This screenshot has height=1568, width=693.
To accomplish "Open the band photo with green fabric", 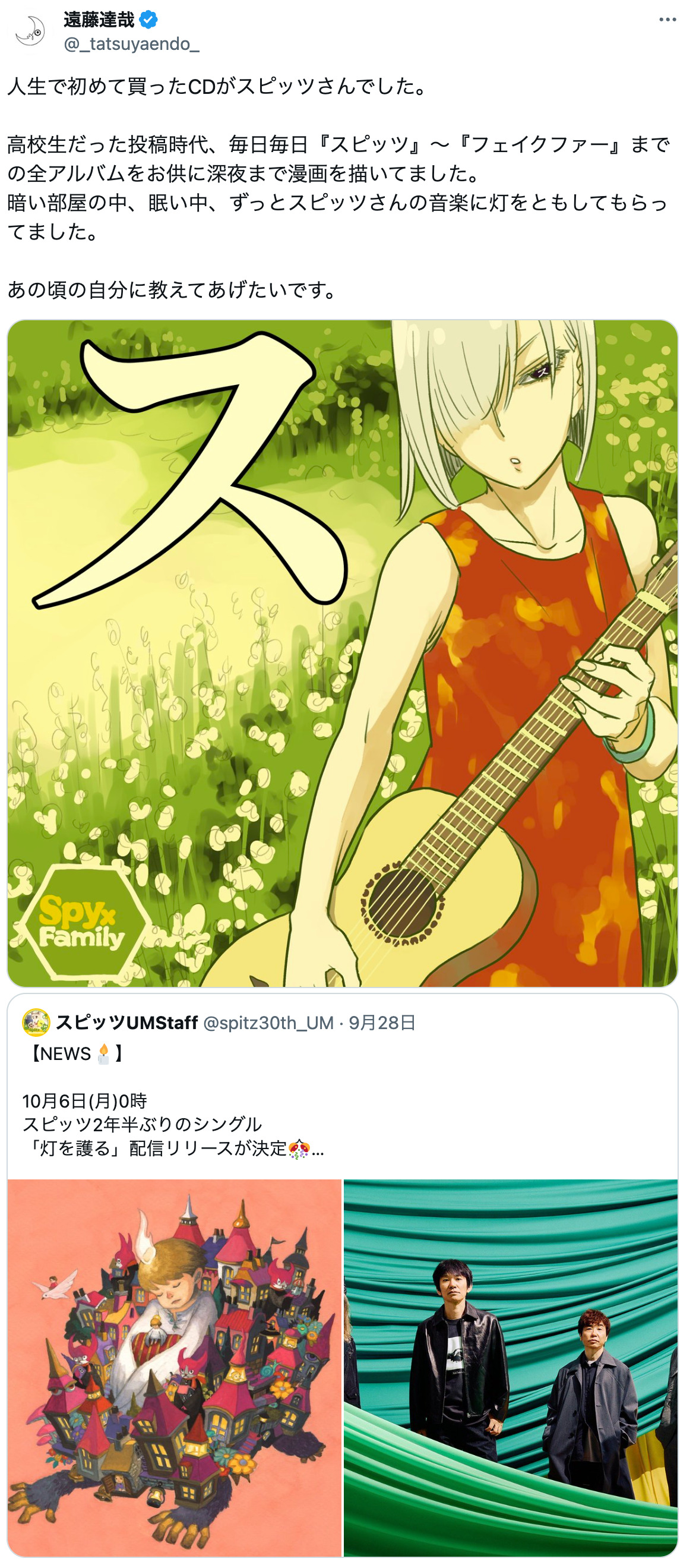I will point(511,1367).
